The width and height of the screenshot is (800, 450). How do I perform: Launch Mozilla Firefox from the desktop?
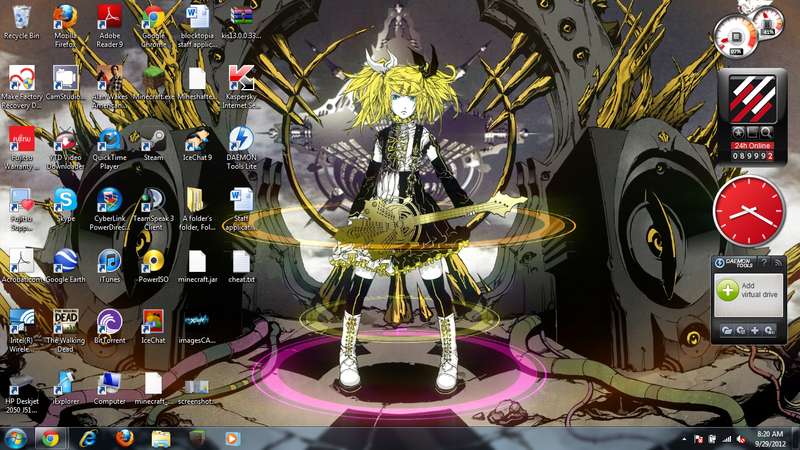point(65,27)
